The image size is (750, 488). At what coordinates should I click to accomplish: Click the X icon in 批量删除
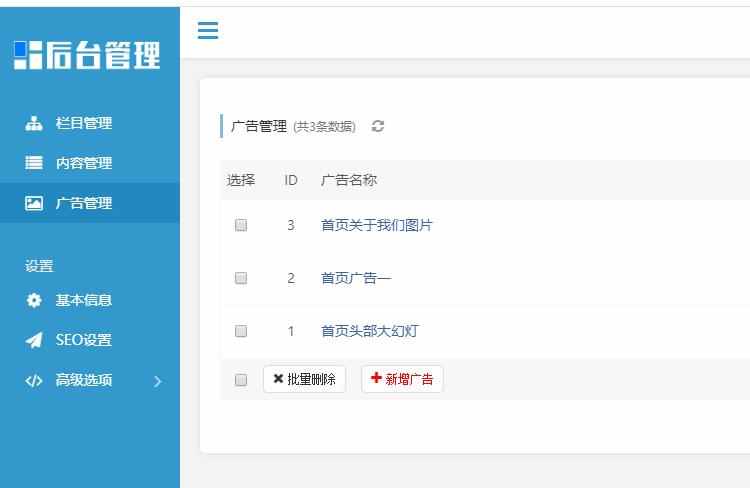pos(278,379)
